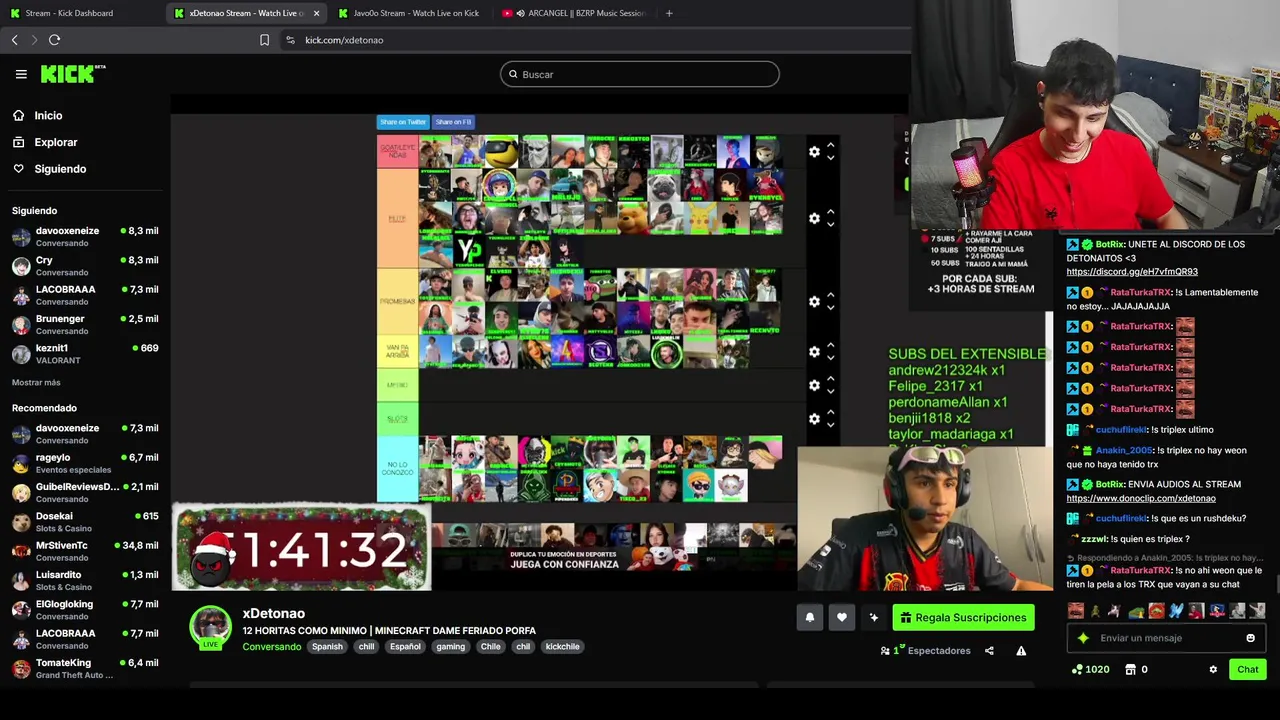This screenshot has height=720, width=1280.
Task: Insert first emote from chat emote row
Action: tap(1075, 611)
